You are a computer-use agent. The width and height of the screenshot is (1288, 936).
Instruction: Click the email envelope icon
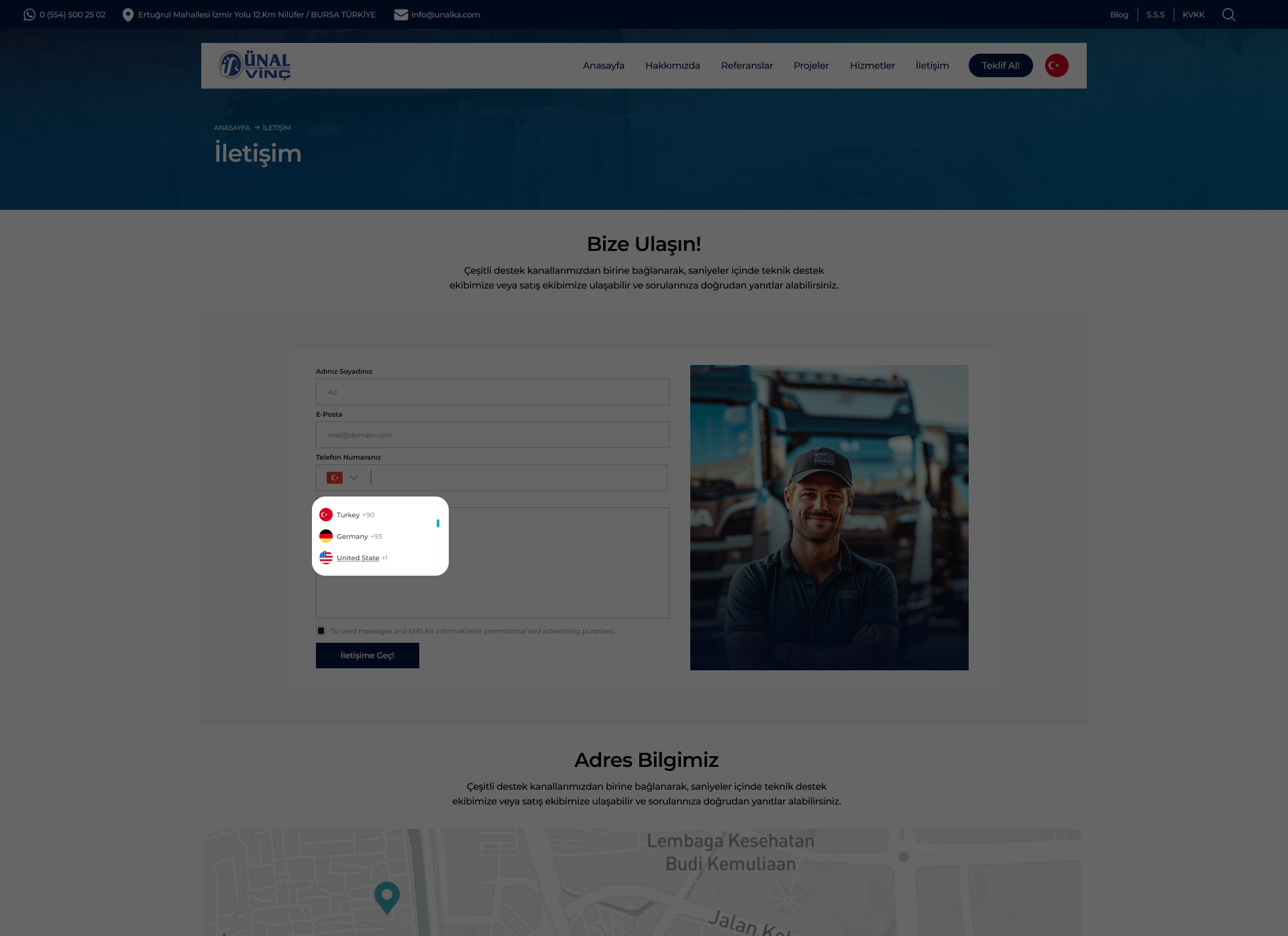coord(400,15)
